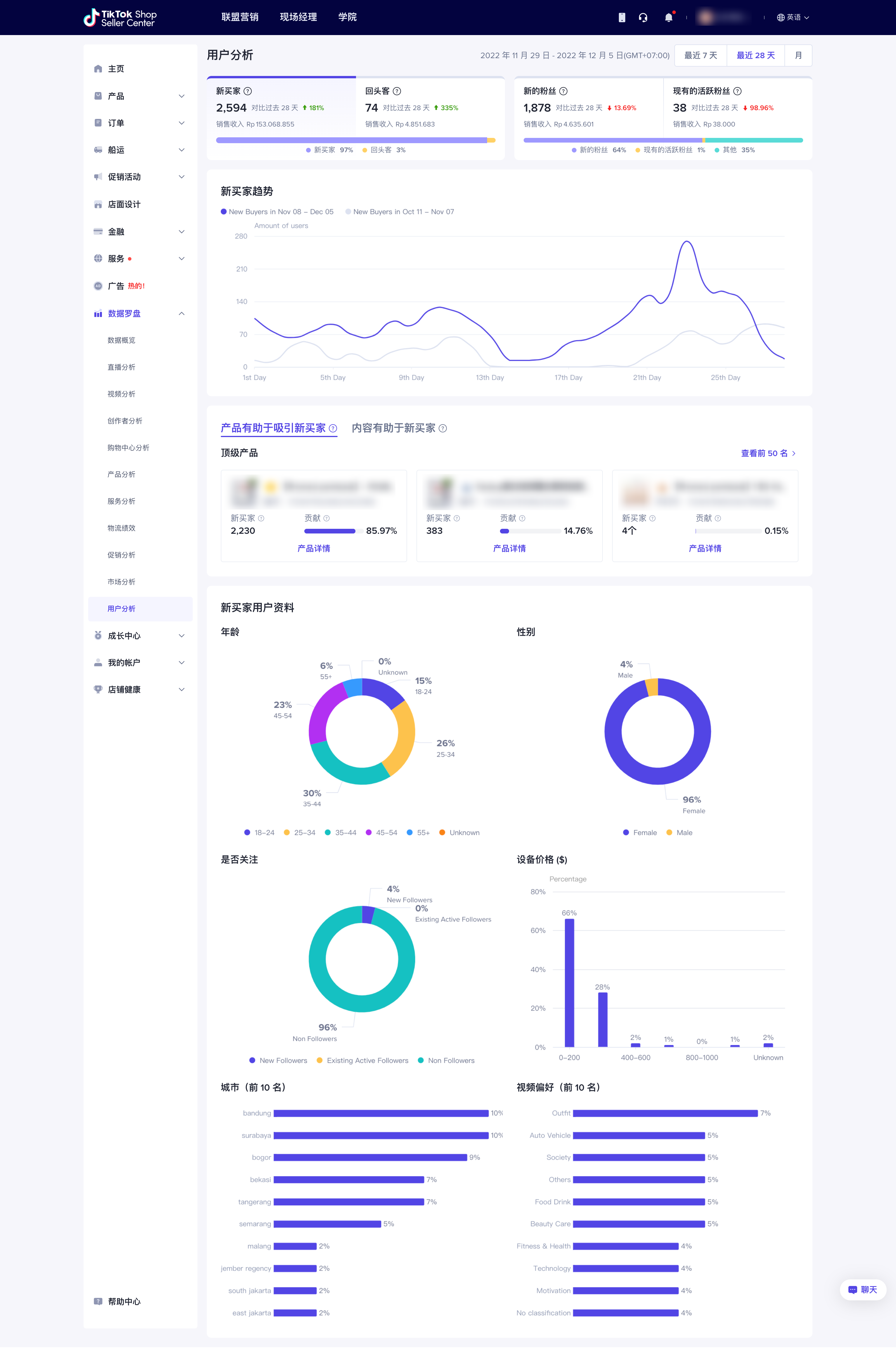Click 产品详情 for the 2,230 buyers product

coord(314,548)
